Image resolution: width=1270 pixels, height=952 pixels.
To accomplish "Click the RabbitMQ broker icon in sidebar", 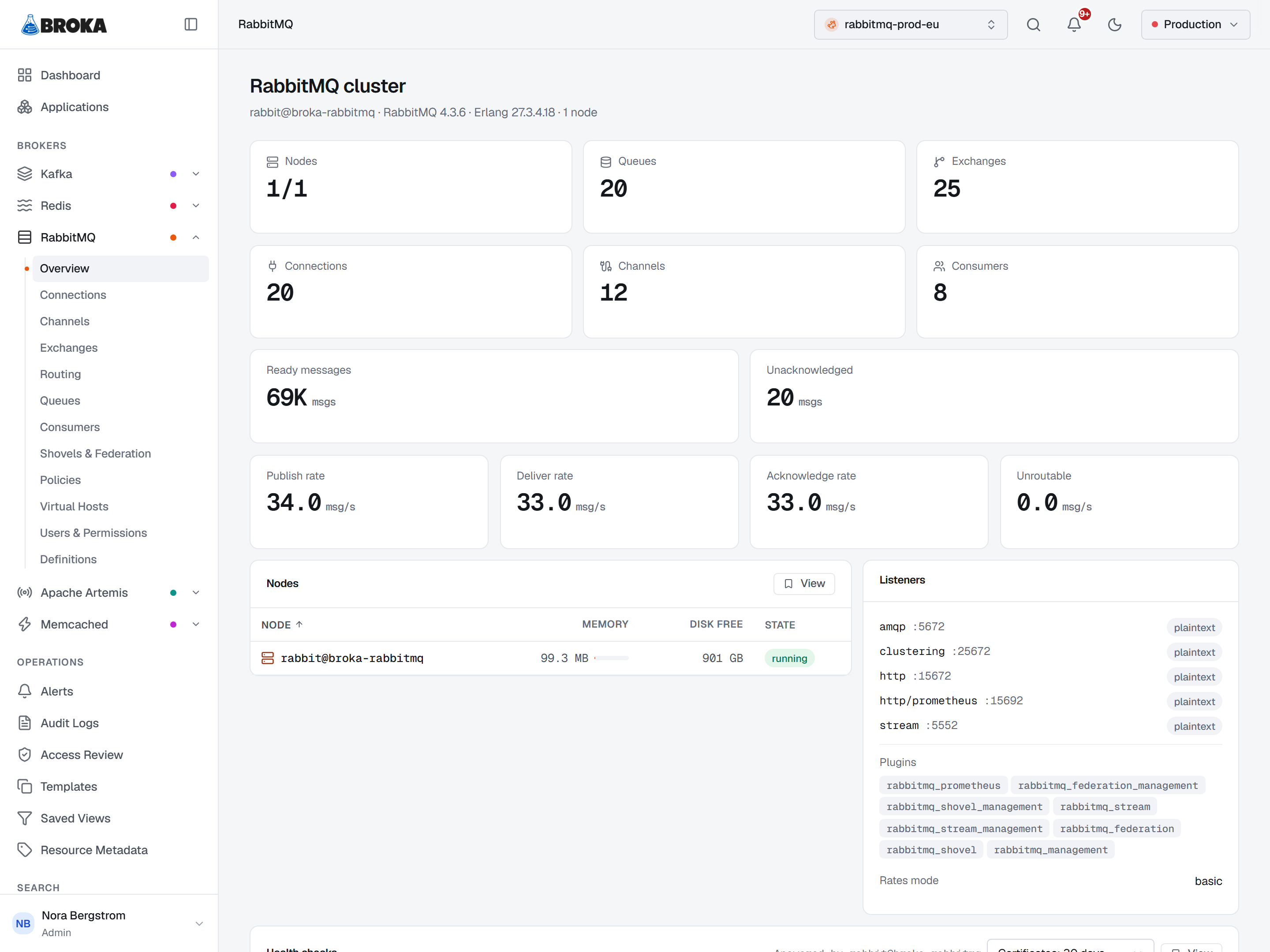I will 24,237.
